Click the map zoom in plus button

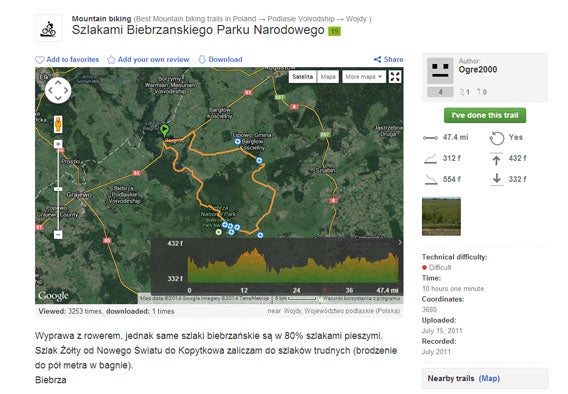(58, 144)
